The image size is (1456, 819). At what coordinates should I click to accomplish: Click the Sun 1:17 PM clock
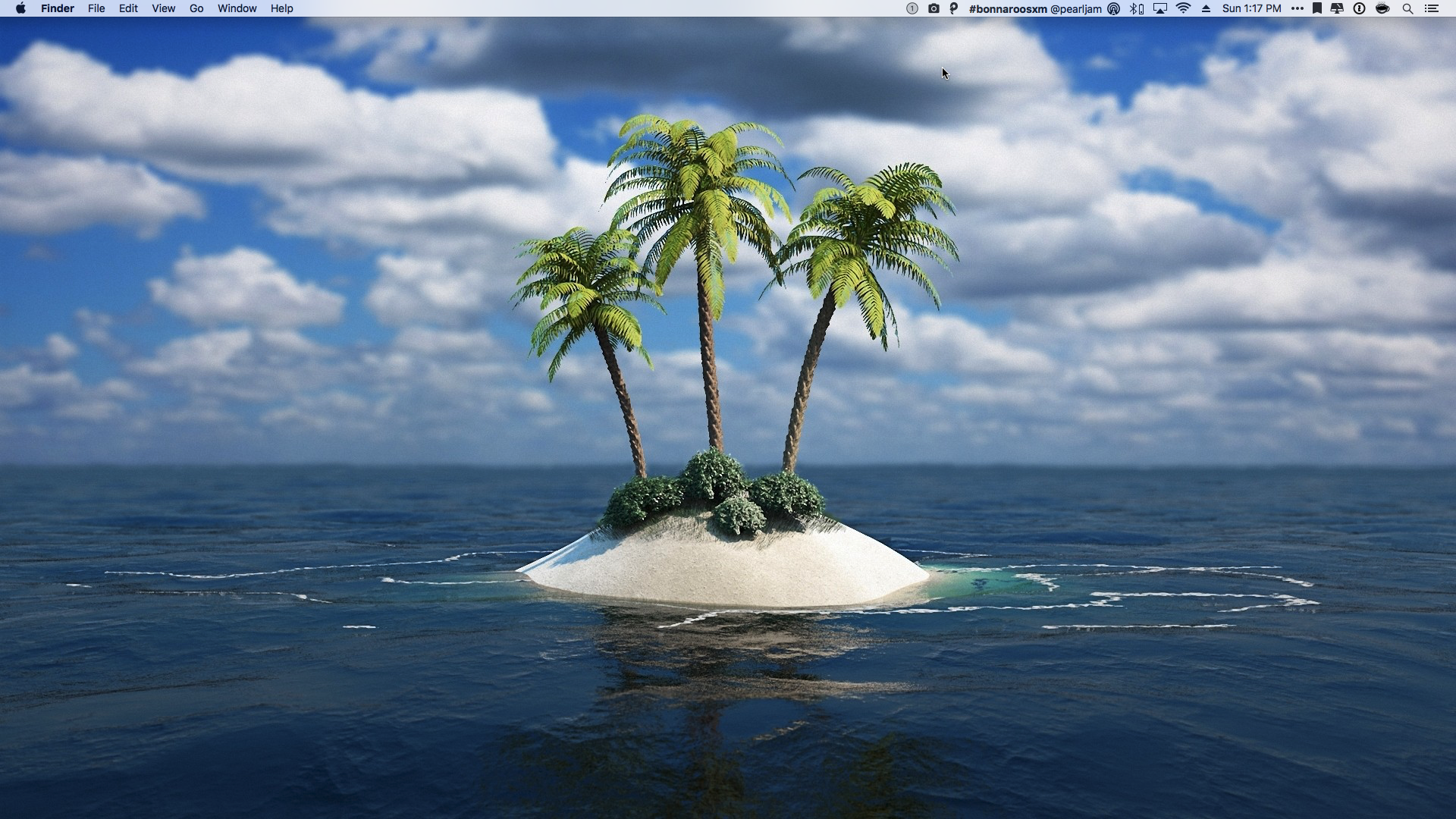click(1252, 8)
